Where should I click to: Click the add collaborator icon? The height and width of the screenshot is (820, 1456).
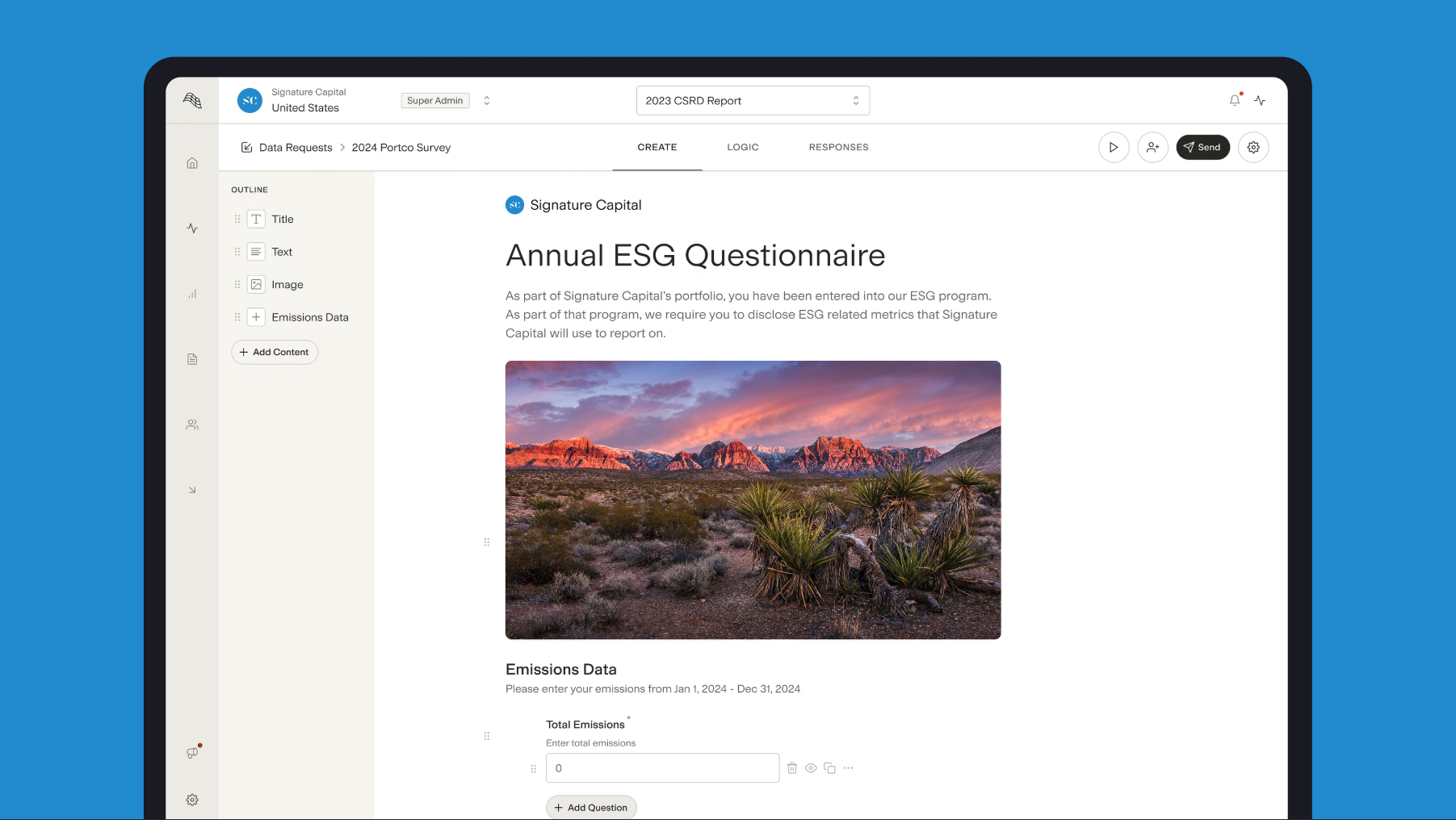click(1153, 147)
